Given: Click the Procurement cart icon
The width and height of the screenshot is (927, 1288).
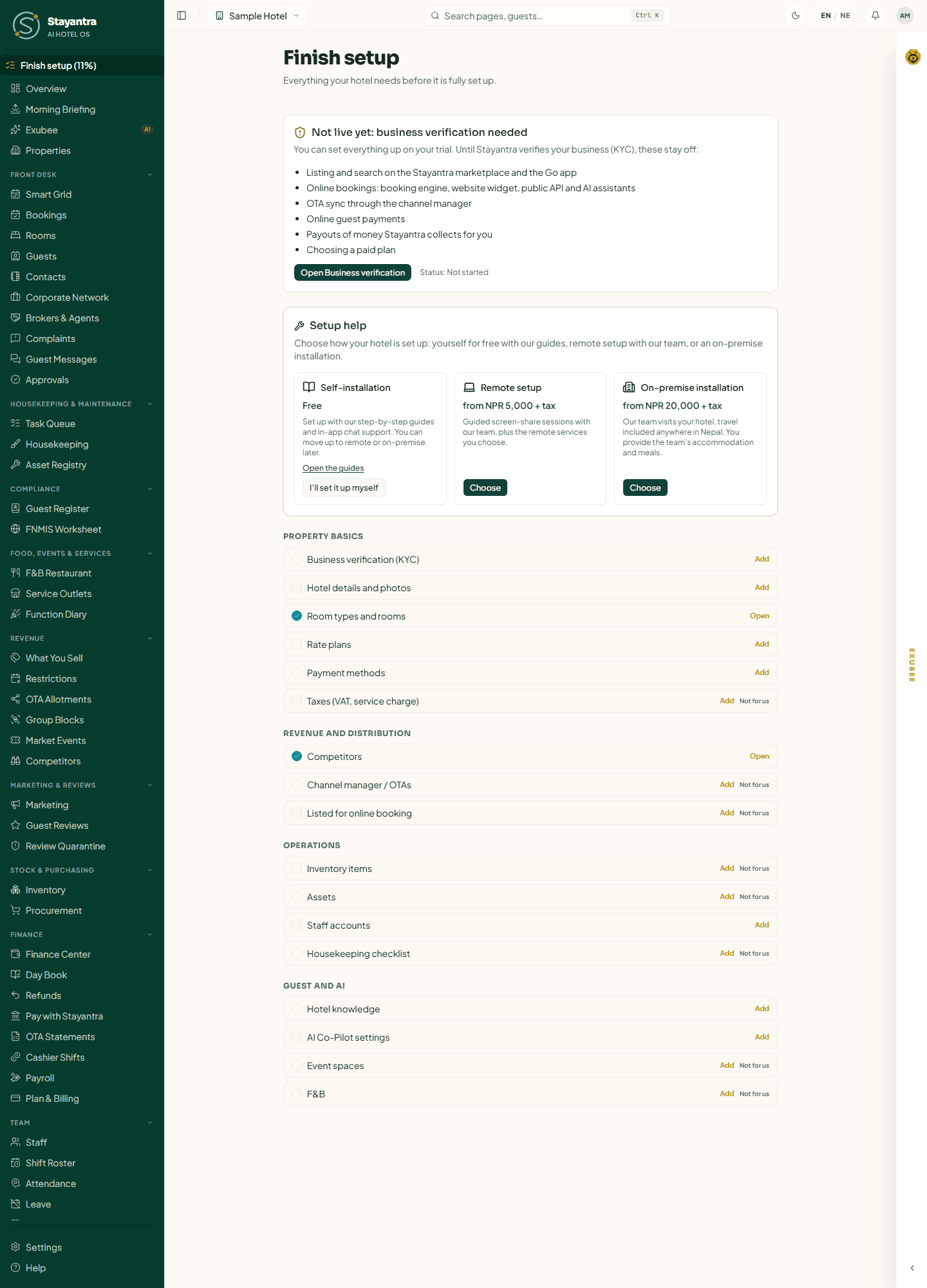Looking at the screenshot, I should (15, 910).
